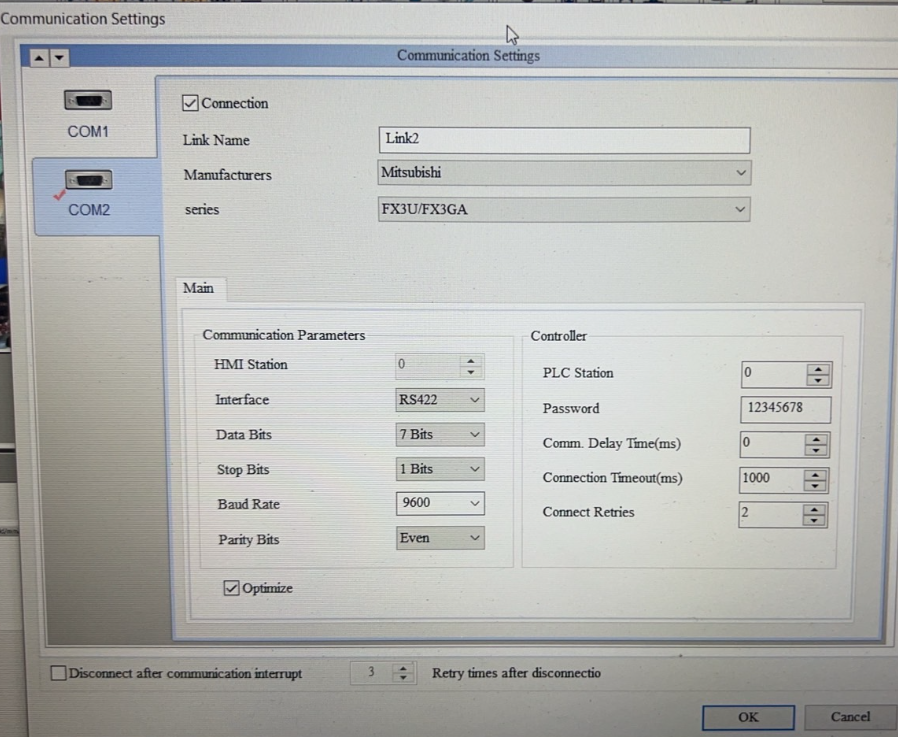
Task: Decrease the Connect Retries value
Action: 814,520
